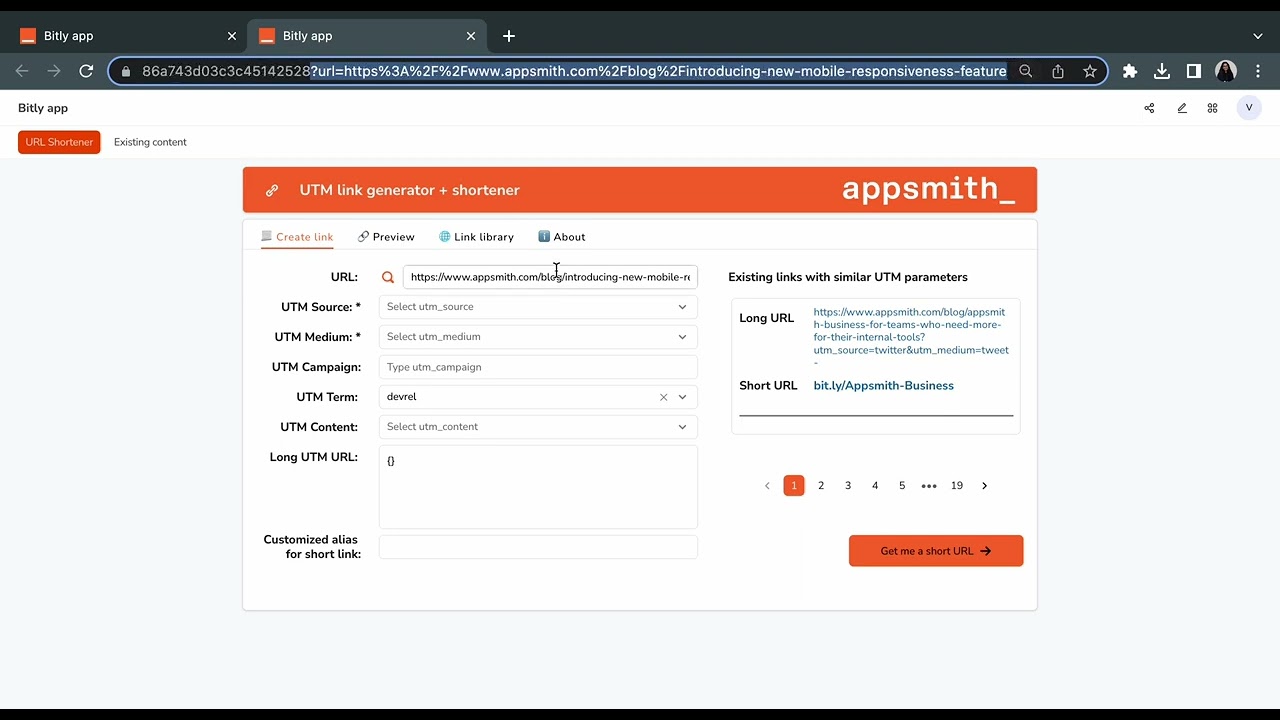The image size is (1280, 720).
Task: Close the second Bitly app tab
Action: pyautogui.click(x=471, y=36)
